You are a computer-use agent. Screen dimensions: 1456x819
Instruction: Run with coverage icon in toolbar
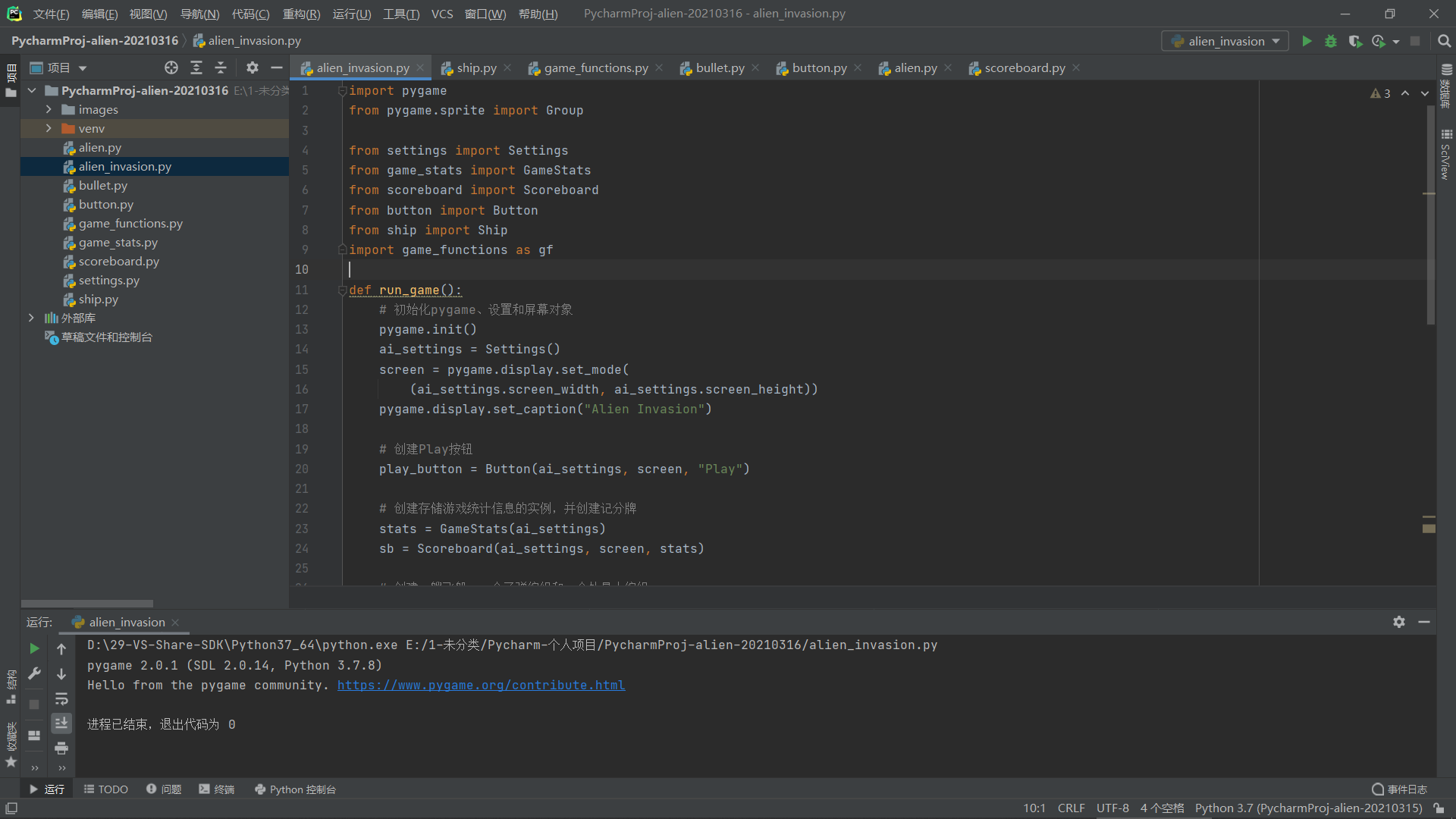tap(1355, 41)
